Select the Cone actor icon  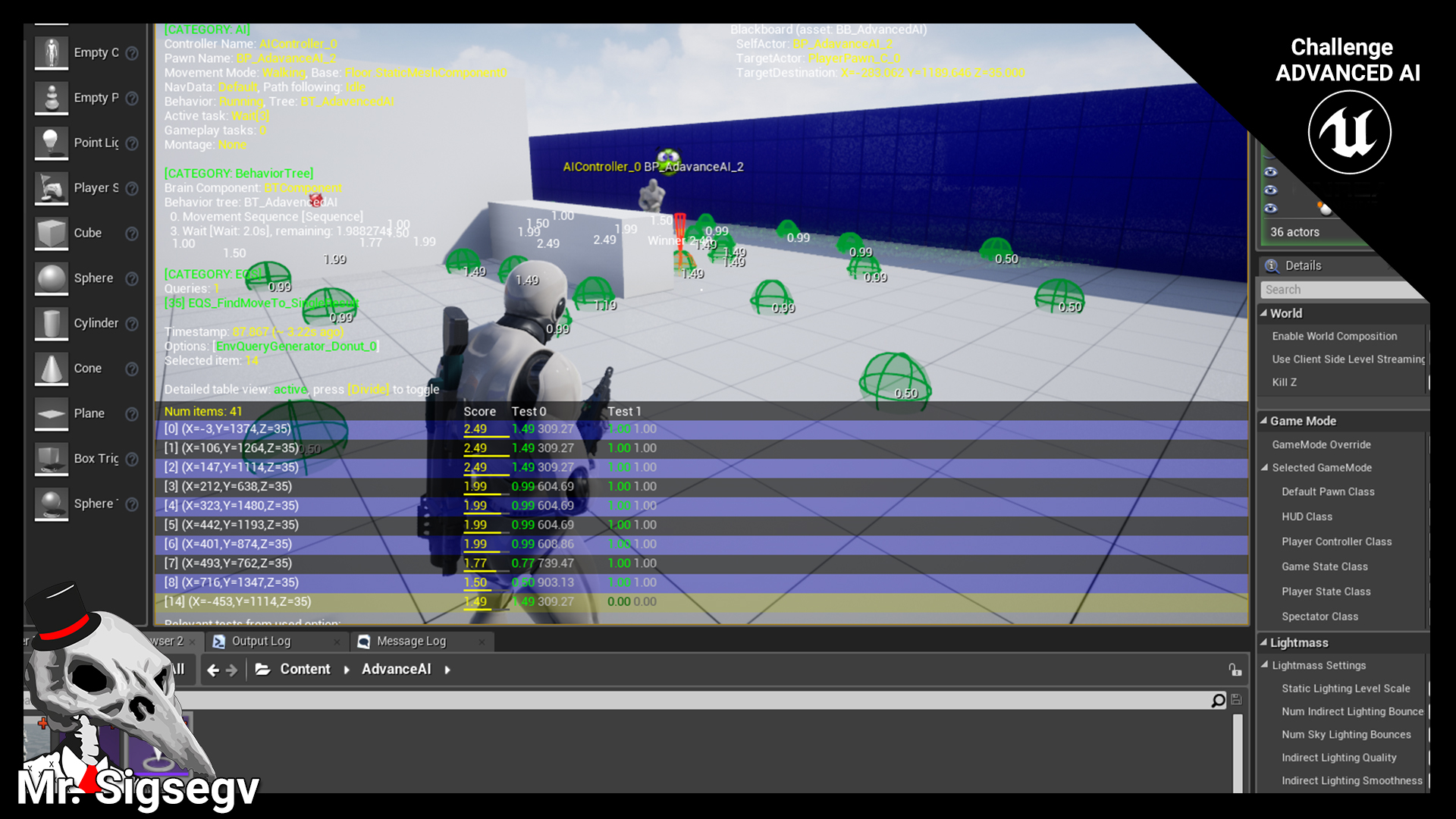point(51,369)
